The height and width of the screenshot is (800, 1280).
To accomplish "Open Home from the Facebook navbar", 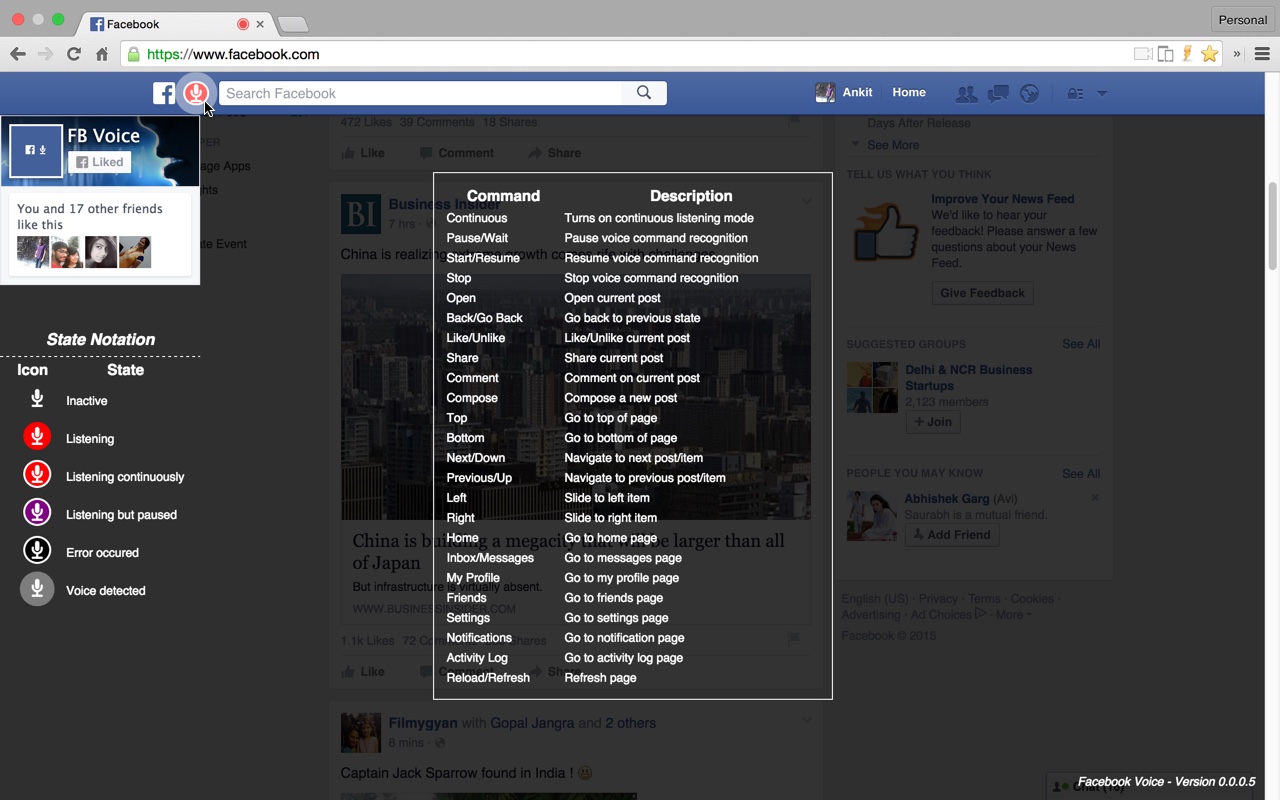I will coord(908,92).
